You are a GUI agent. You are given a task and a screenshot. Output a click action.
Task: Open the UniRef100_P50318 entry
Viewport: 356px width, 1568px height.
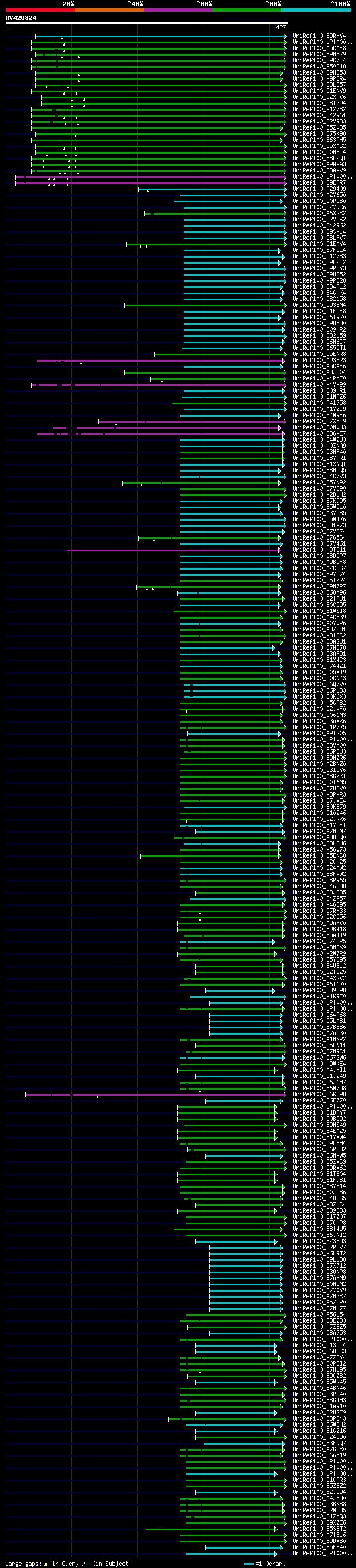[319, 66]
